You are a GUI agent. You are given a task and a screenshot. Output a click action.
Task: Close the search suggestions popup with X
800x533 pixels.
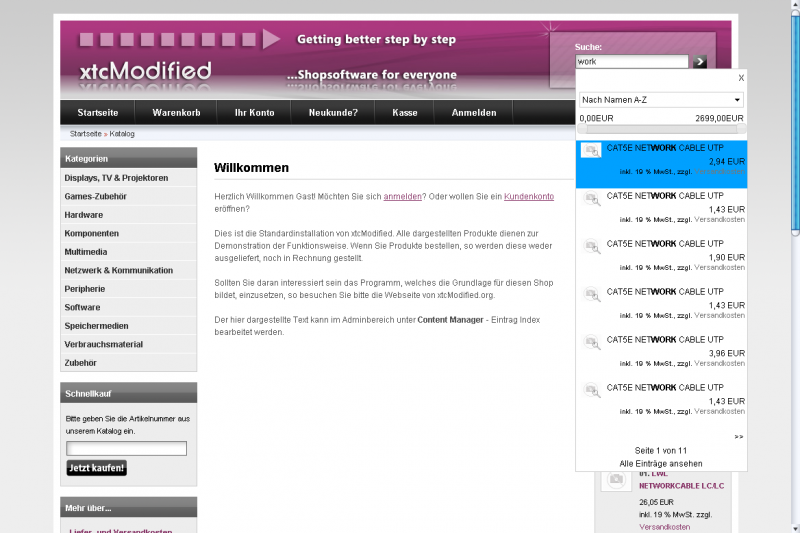click(741, 78)
